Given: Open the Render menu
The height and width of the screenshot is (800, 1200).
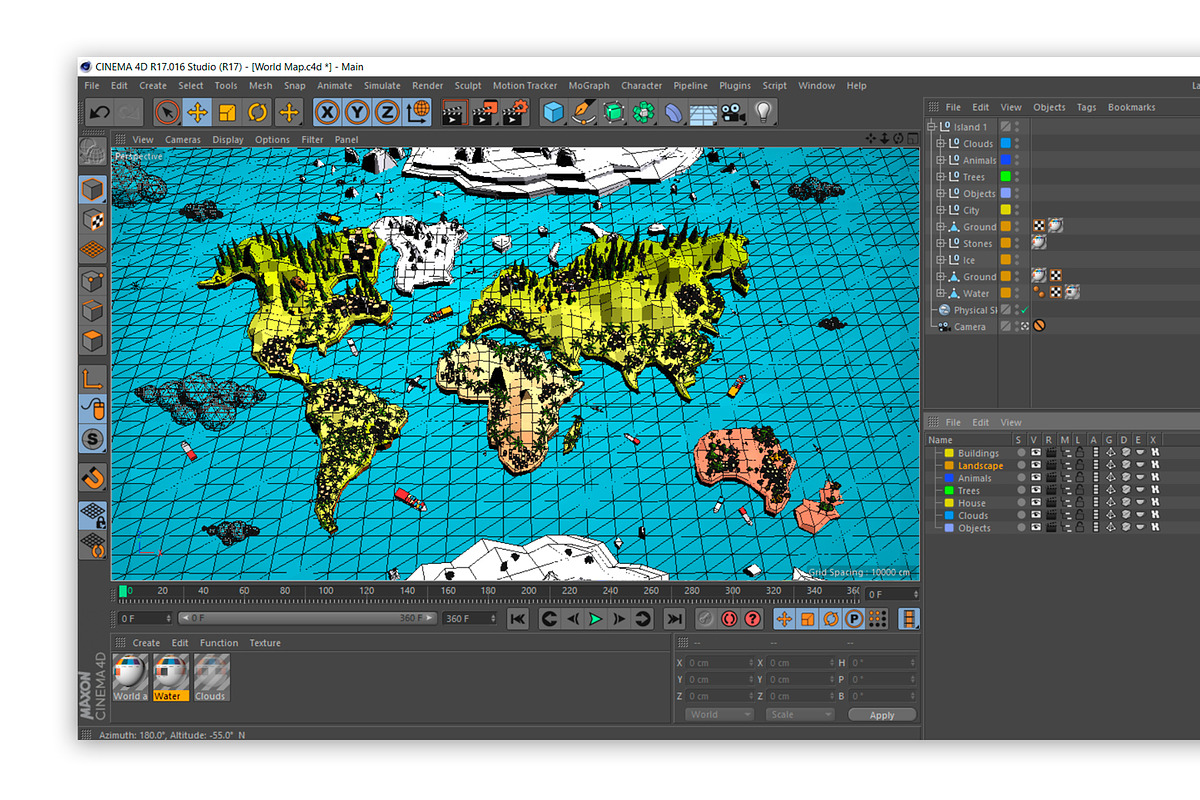Looking at the screenshot, I should (428, 86).
